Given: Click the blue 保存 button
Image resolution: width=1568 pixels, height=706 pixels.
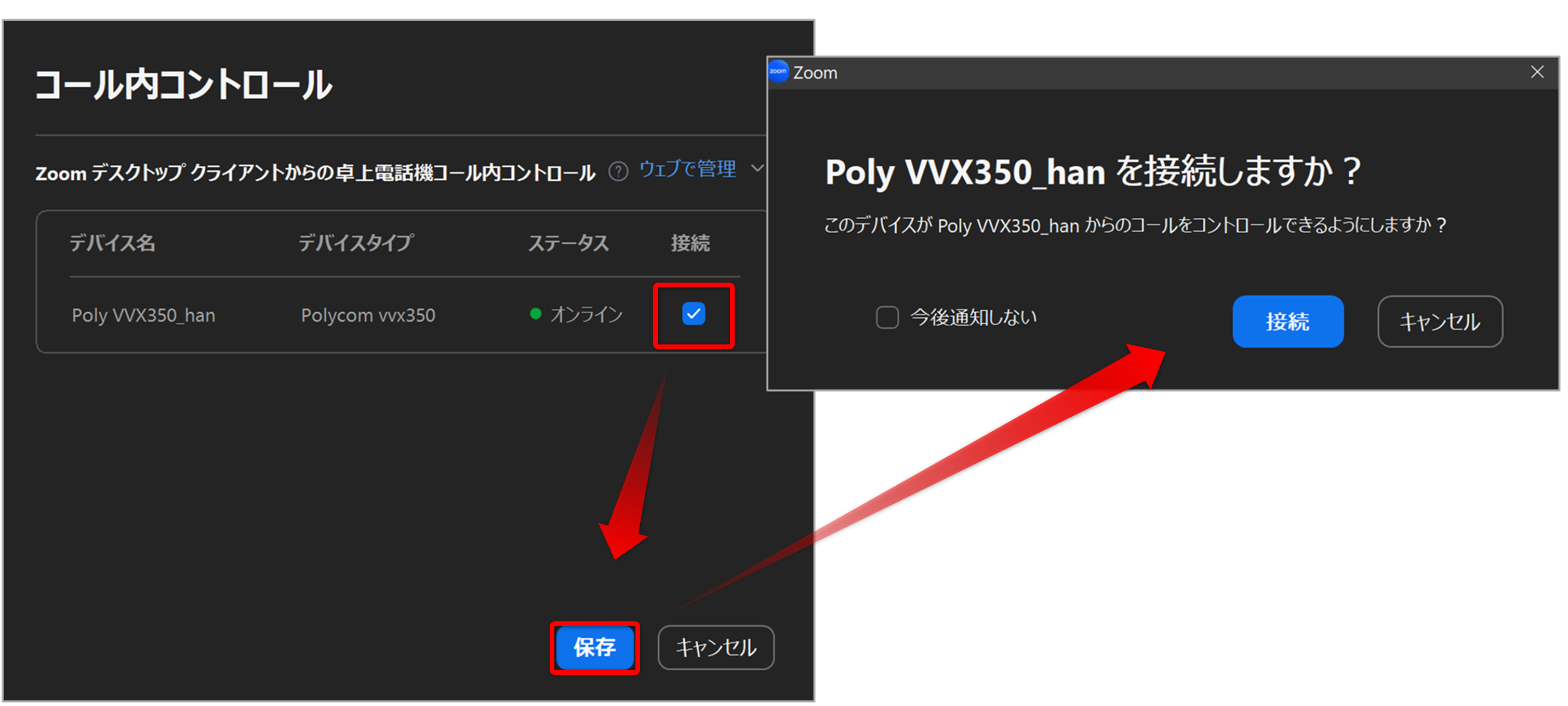Looking at the screenshot, I should coord(595,647).
